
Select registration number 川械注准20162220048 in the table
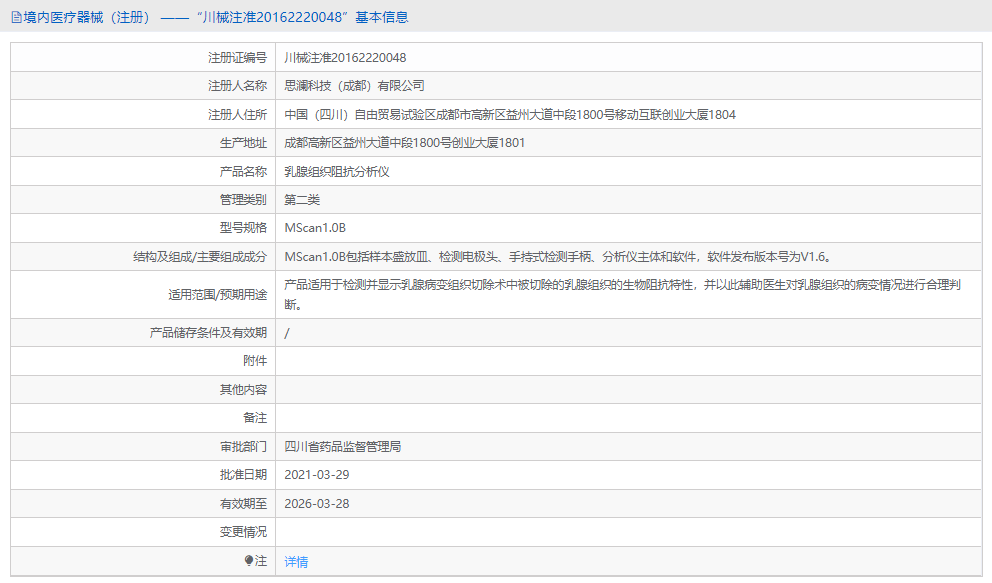[345, 57]
